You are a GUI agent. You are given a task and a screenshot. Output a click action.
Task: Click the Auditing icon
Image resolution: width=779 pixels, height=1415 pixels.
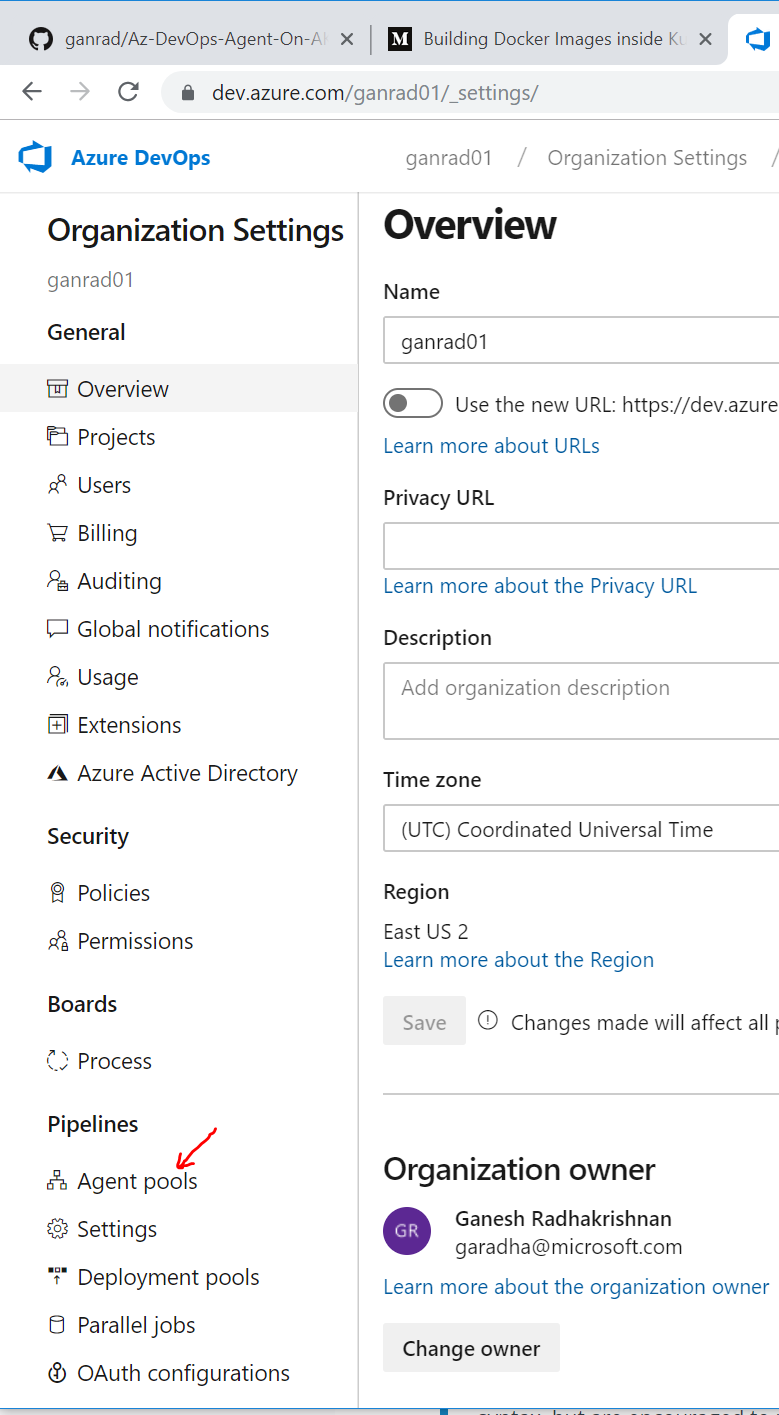pyautogui.click(x=58, y=581)
